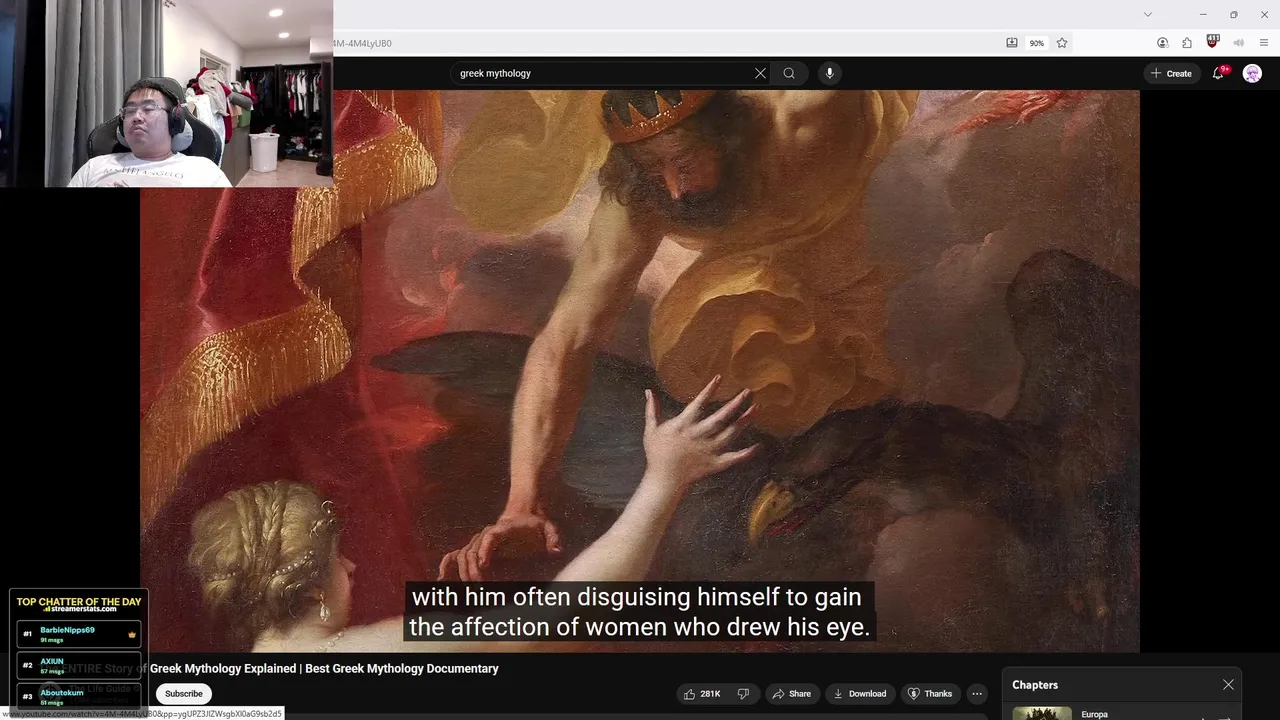Download the video

[x=859, y=694]
